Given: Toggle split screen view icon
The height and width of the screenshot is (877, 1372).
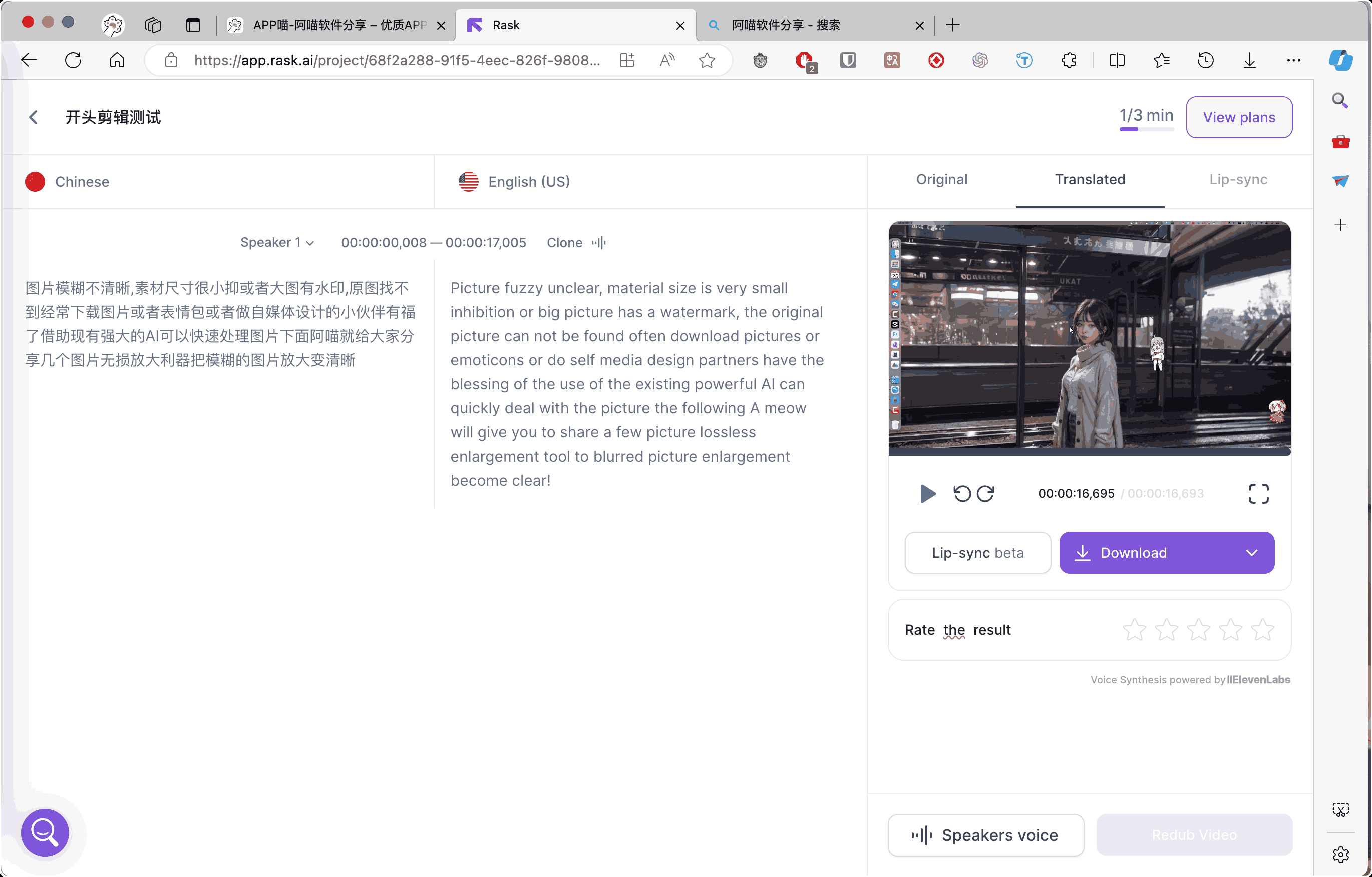Looking at the screenshot, I should pyautogui.click(x=1117, y=60).
